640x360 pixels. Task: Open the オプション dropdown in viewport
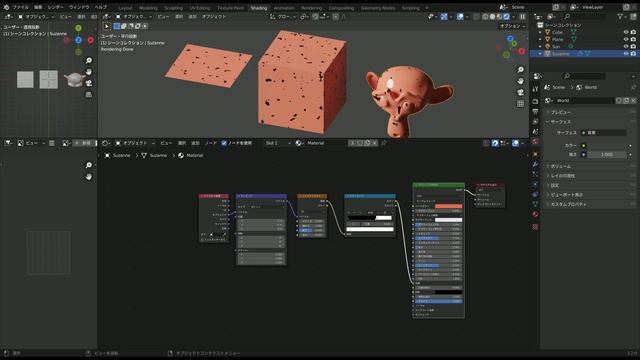(513, 26)
